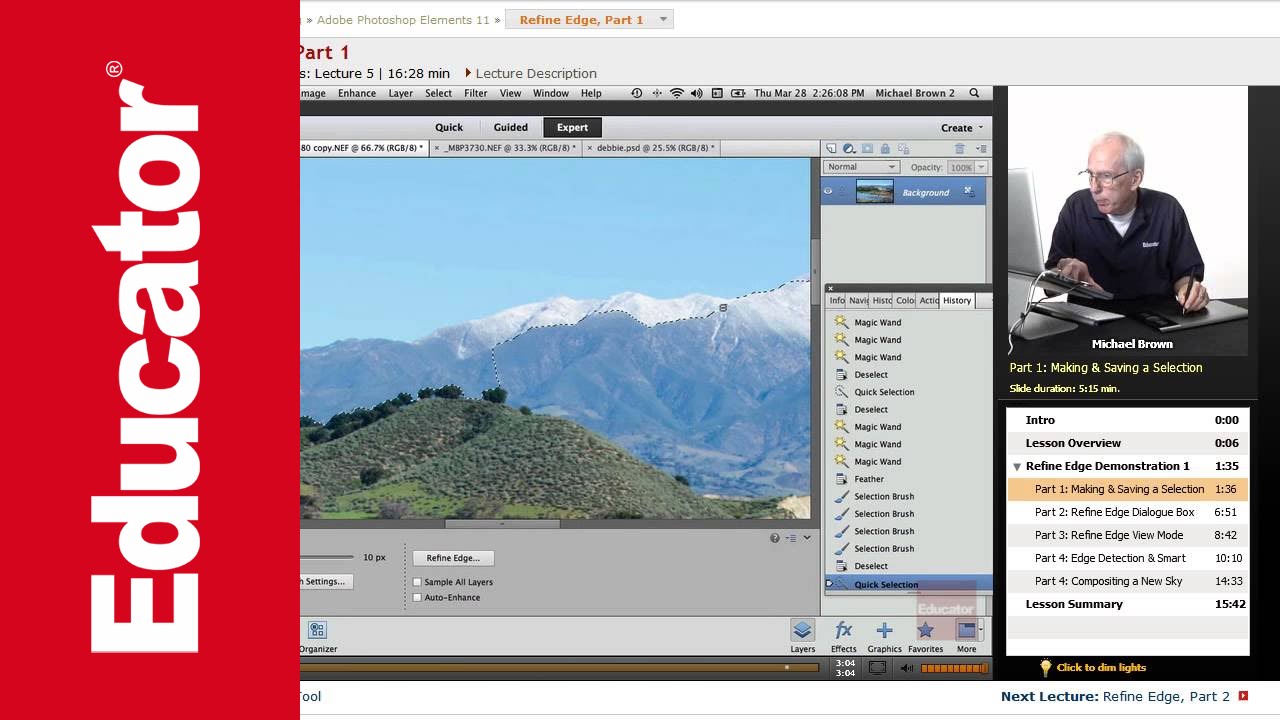The image size is (1280, 720).
Task: Delete layer using the trash icon
Action: (x=960, y=149)
